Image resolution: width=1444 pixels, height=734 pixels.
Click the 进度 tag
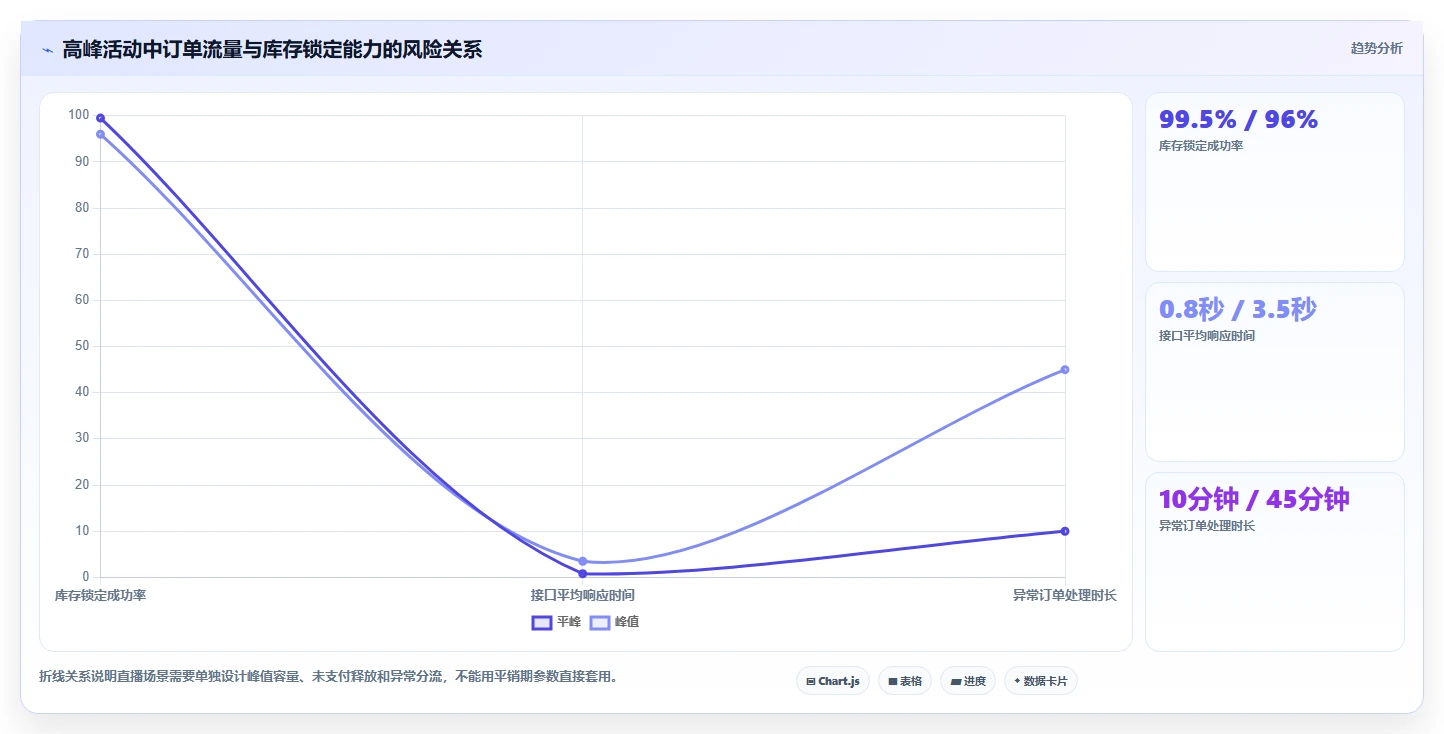[x=968, y=681]
